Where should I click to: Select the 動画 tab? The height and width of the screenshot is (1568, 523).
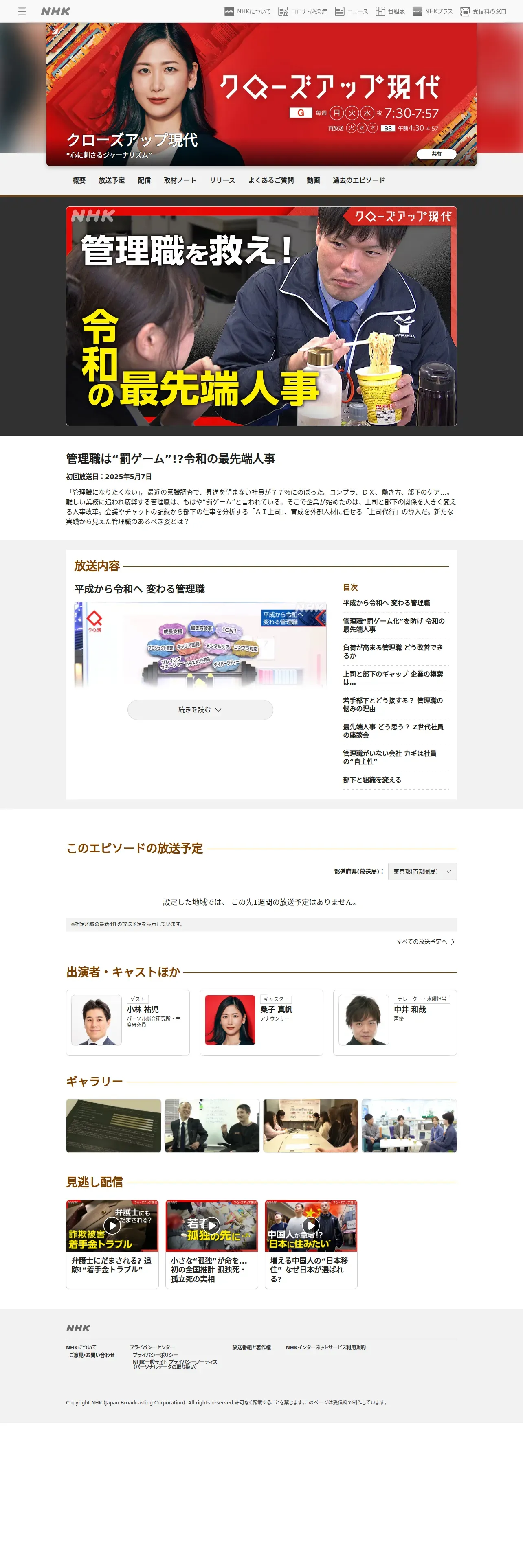[x=313, y=180]
